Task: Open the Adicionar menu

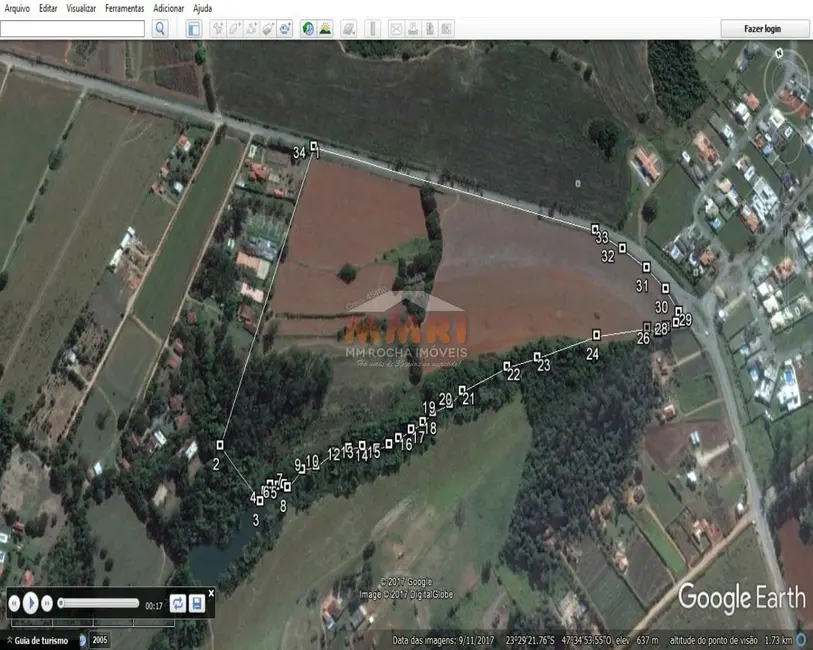Action: (166, 7)
